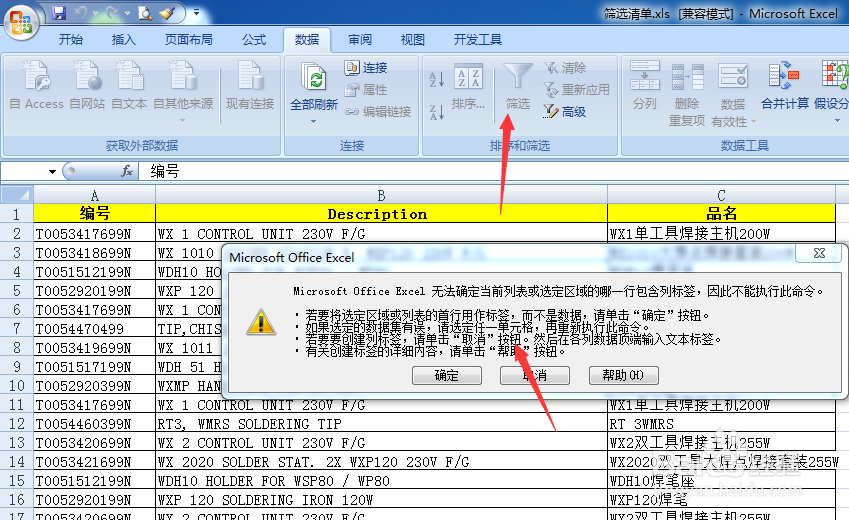Click 属性 in the connections group

click(366, 89)
